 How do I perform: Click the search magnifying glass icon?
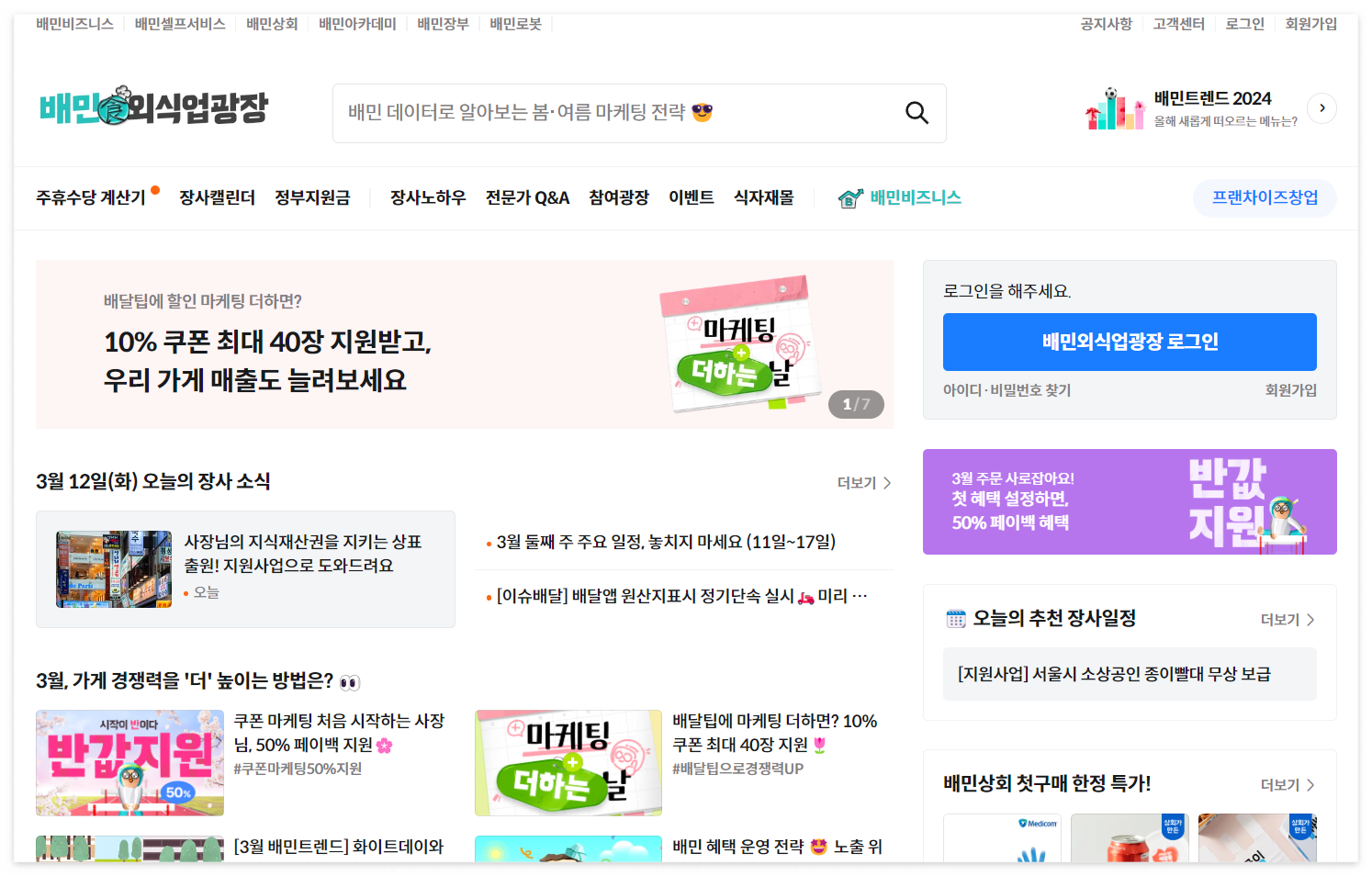point(916,112)
